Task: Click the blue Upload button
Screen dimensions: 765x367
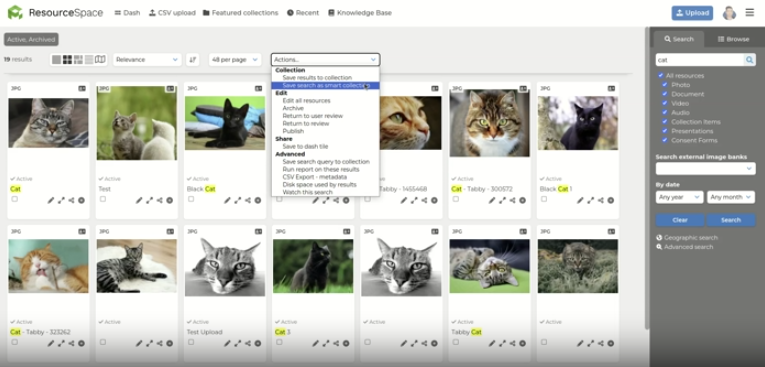Action: coord(692,13)
